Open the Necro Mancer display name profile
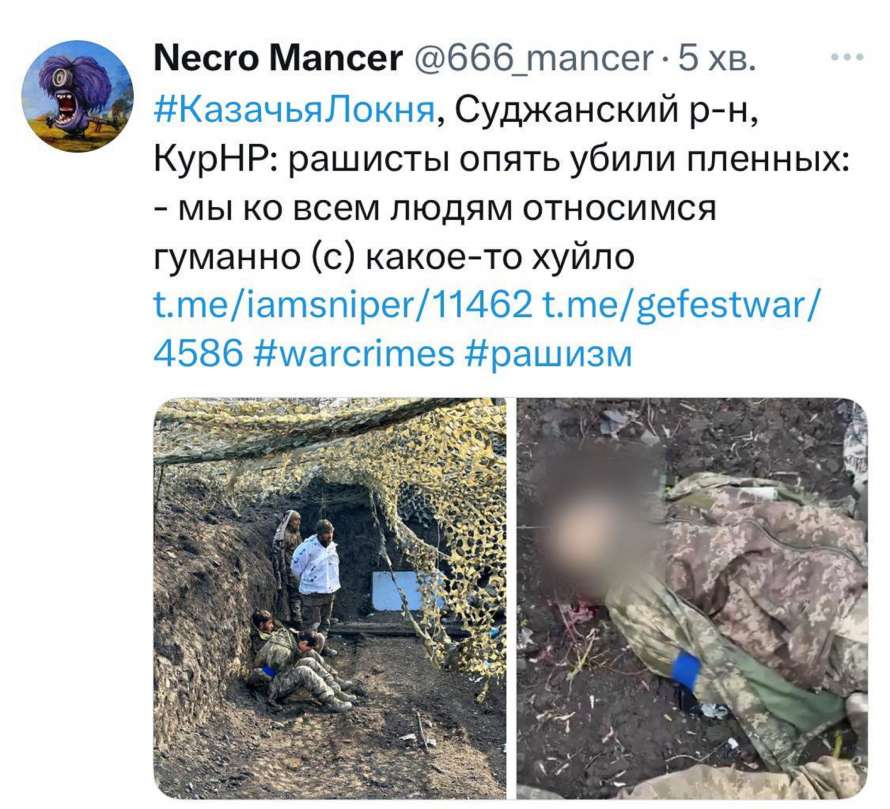 [x=278, y=58]
